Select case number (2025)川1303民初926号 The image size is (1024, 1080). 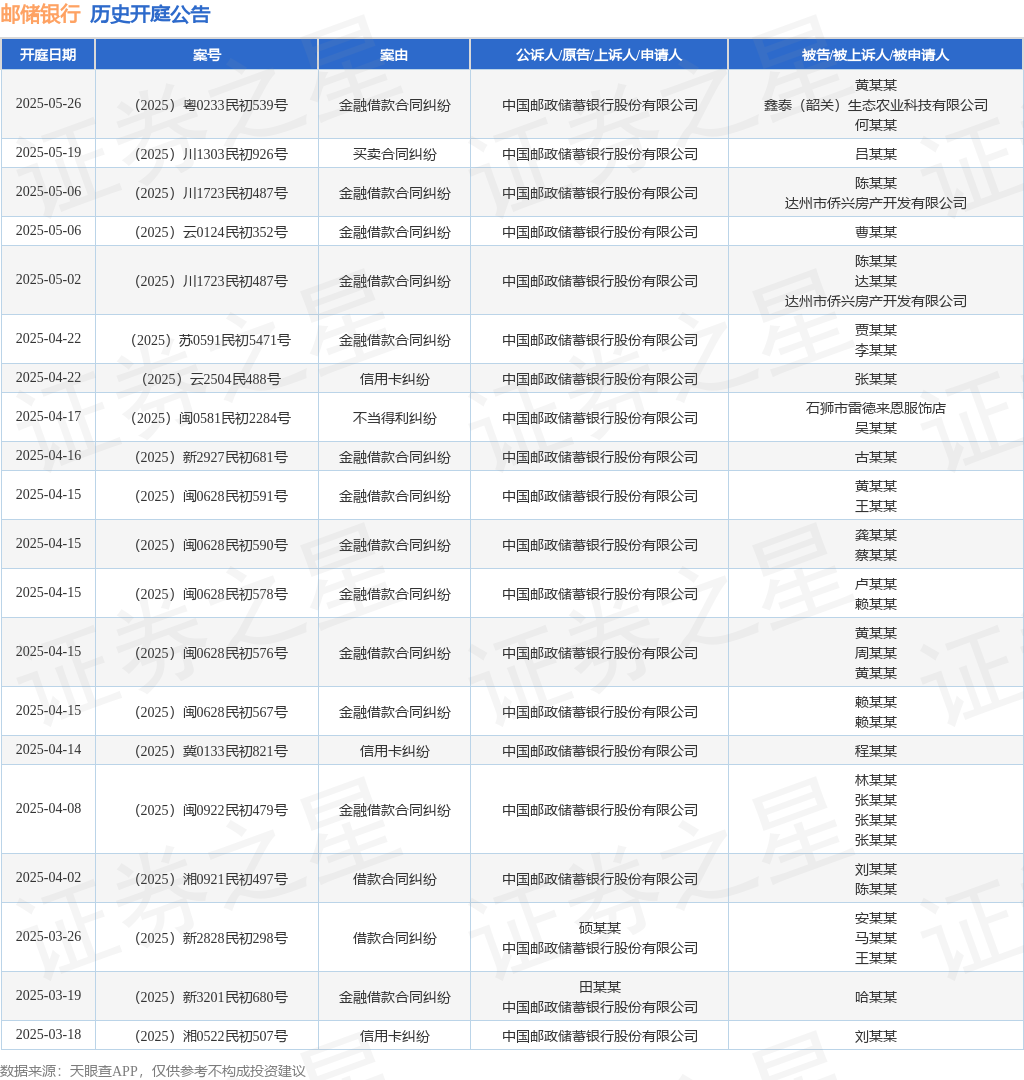pos(210,154)
